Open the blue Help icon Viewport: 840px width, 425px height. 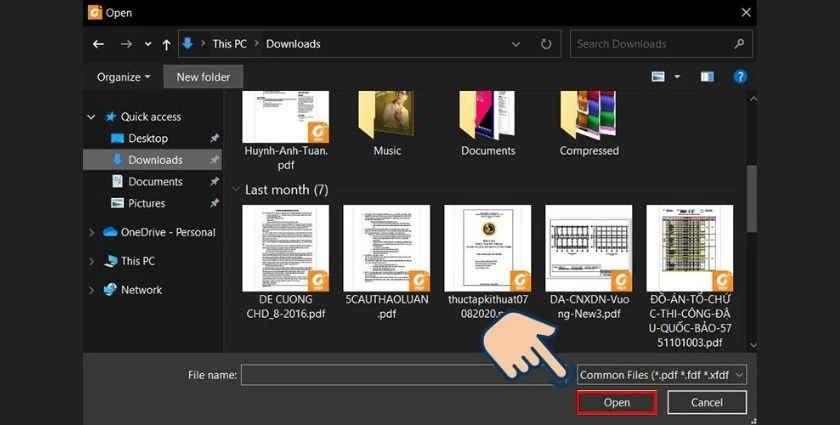740,77
